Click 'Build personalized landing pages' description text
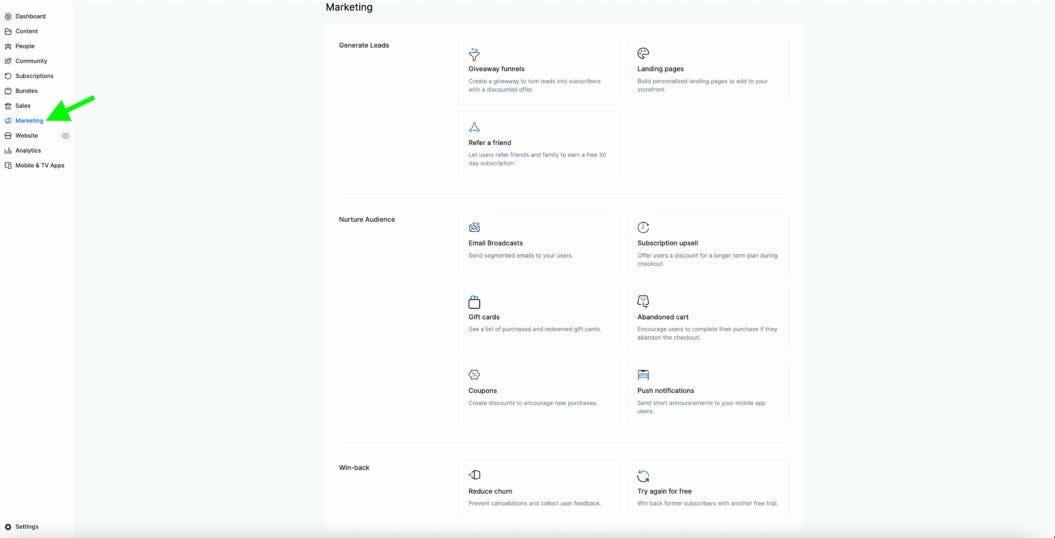This screenshot has height=538, width=1055. pos(702,85)
